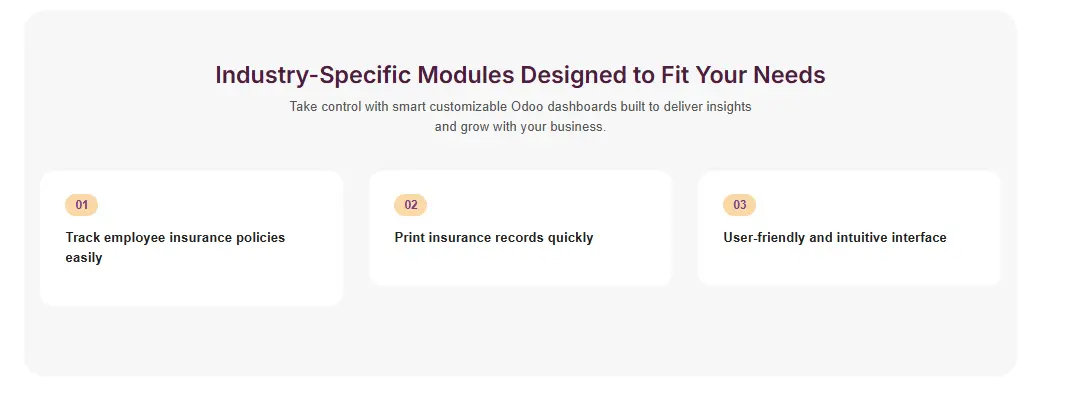The width and height of the screenshot is (1077, 400).
Task: Click the orange 03 number badge
Action: [x=740, y=205]
